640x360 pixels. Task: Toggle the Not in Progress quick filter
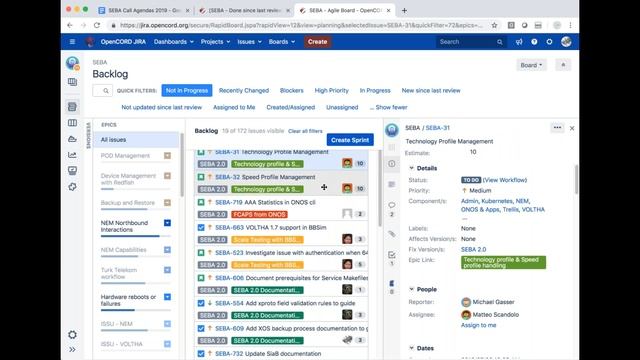(187, 91)
